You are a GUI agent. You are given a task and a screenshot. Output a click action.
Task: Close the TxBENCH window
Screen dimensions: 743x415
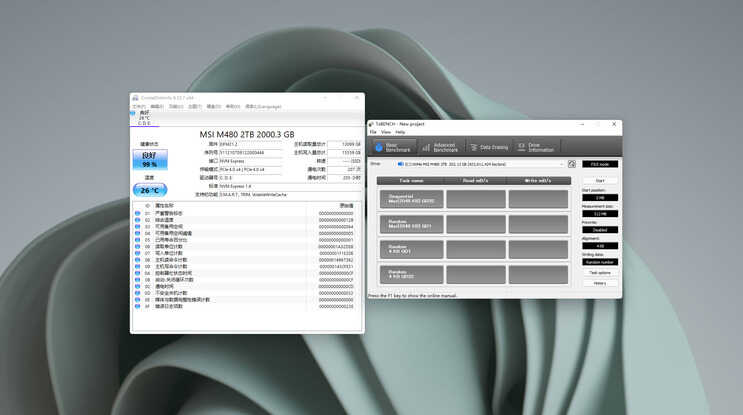[x=614, y=124]
